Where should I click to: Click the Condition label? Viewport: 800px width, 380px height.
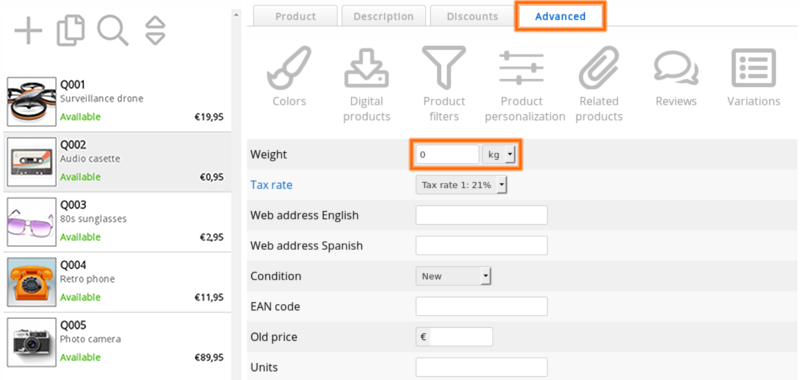click(276, 276)
